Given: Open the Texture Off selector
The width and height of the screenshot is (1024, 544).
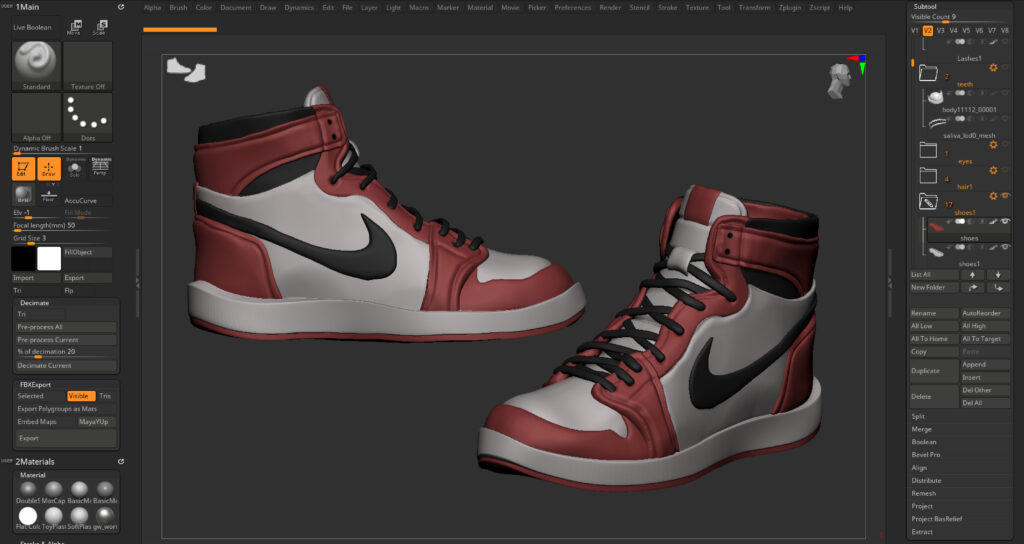Looking at the screenshot, I should tap(88, 66).
